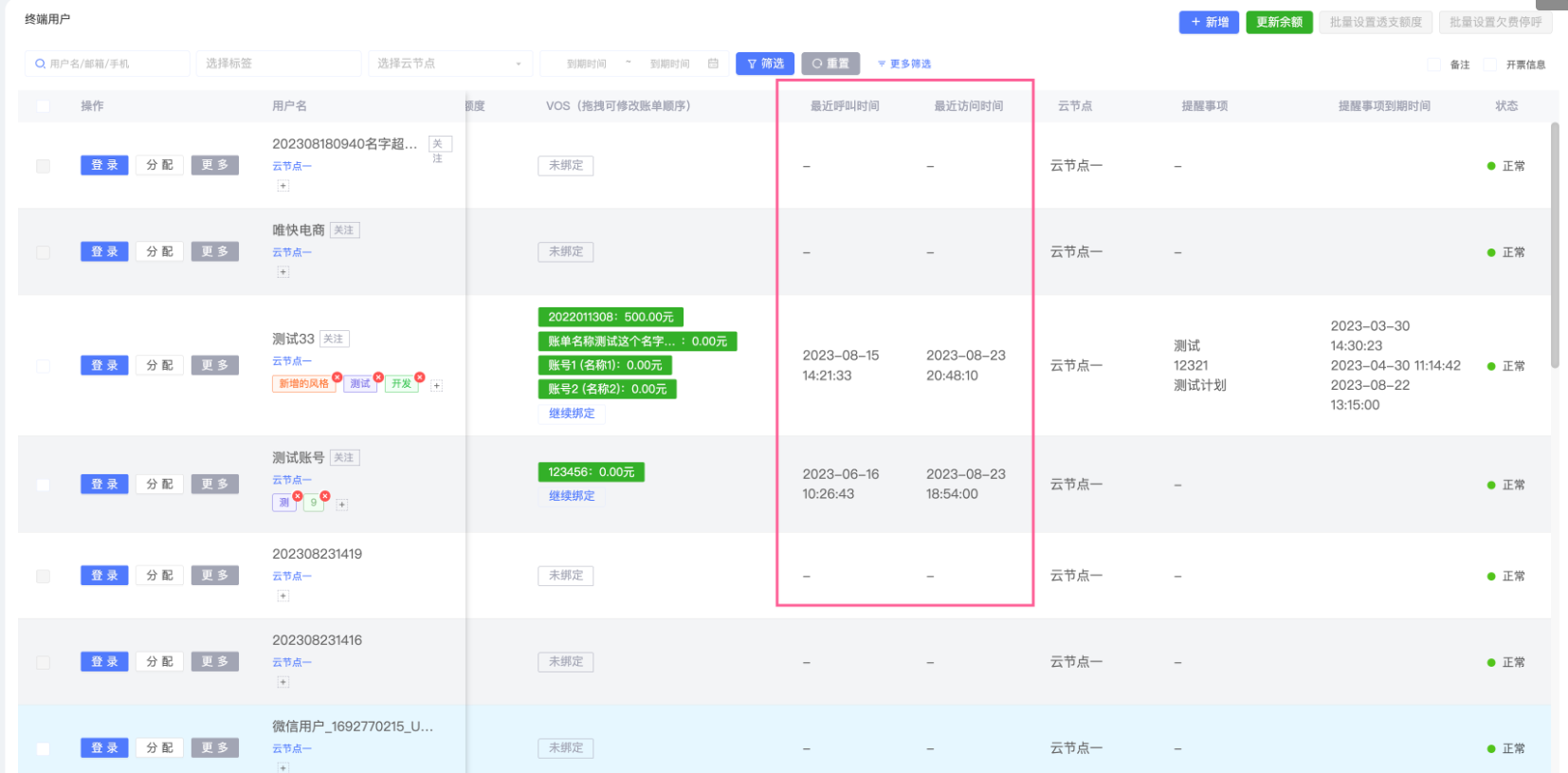The width and height of the screenshot is (1568, 773).
Task: Open the 选择云节点 dropdown
Action: [x=448, y=64]
